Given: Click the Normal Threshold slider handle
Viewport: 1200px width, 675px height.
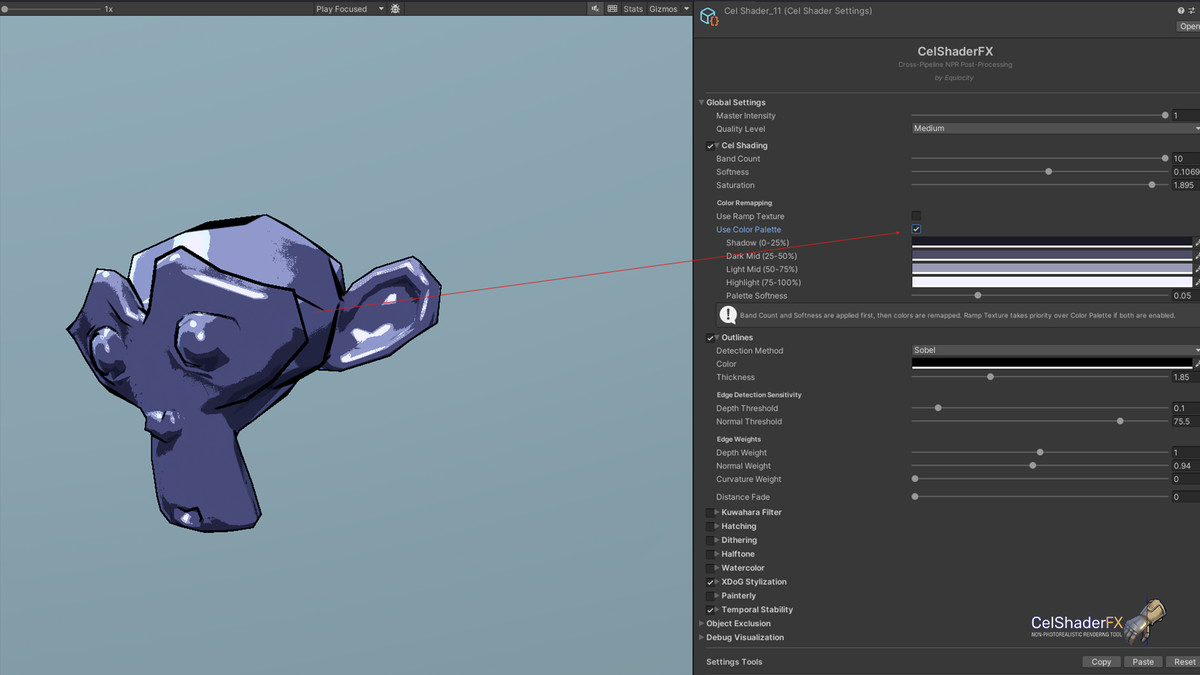Looking at the screenshot, I should click(1120, 422).
